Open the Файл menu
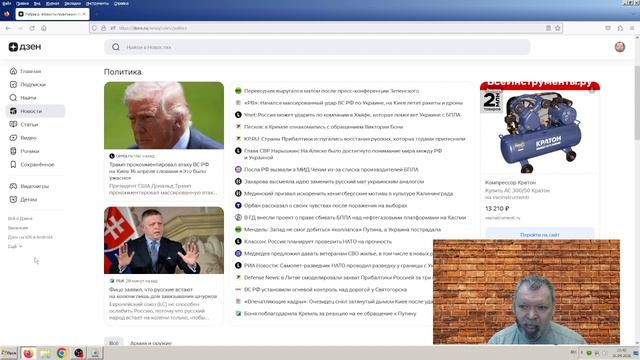640x360 pixels. [7, 3]
